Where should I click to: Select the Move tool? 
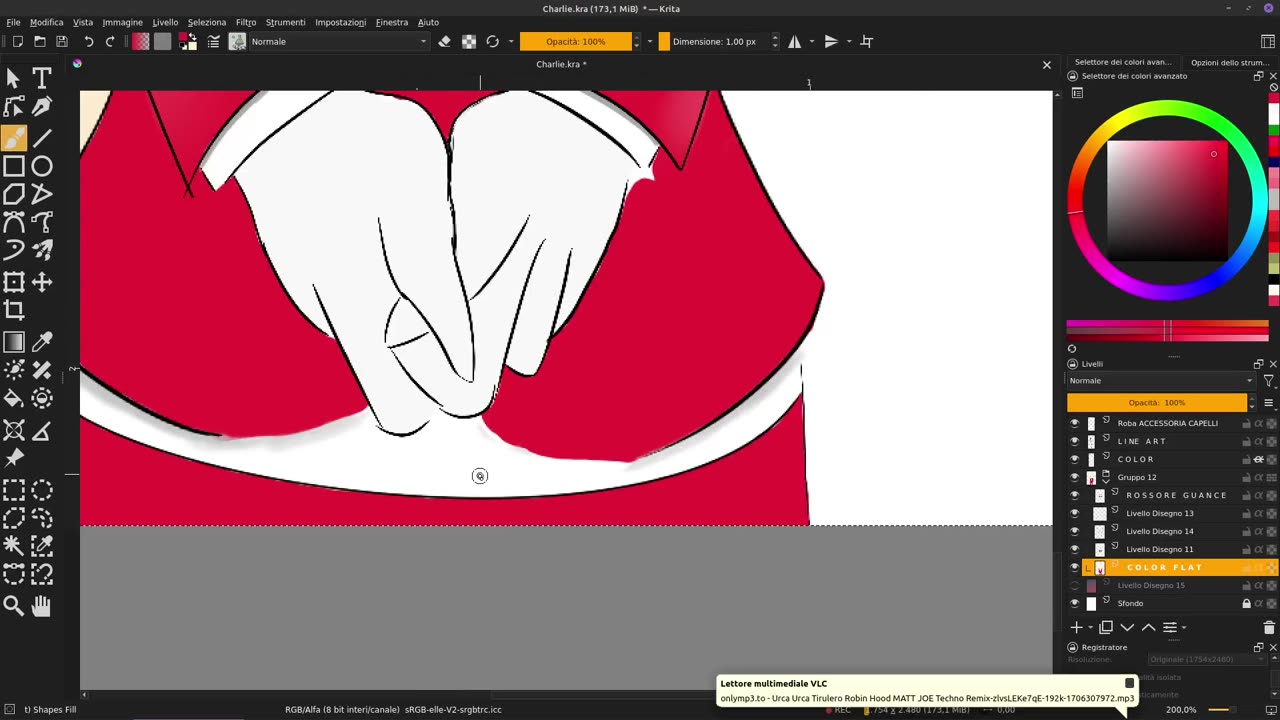click(42, 283)
